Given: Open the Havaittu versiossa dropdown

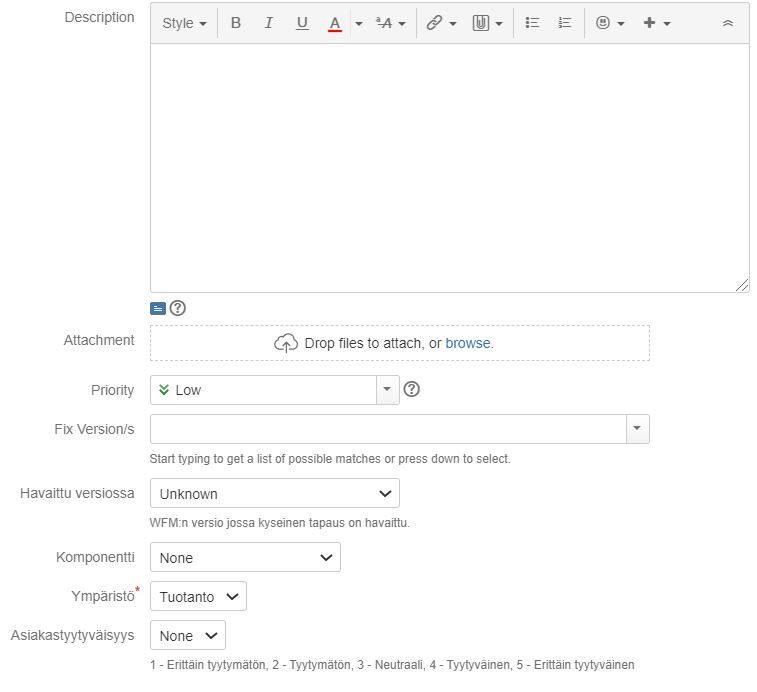Looking at the screenshot, I should (275, 494).
